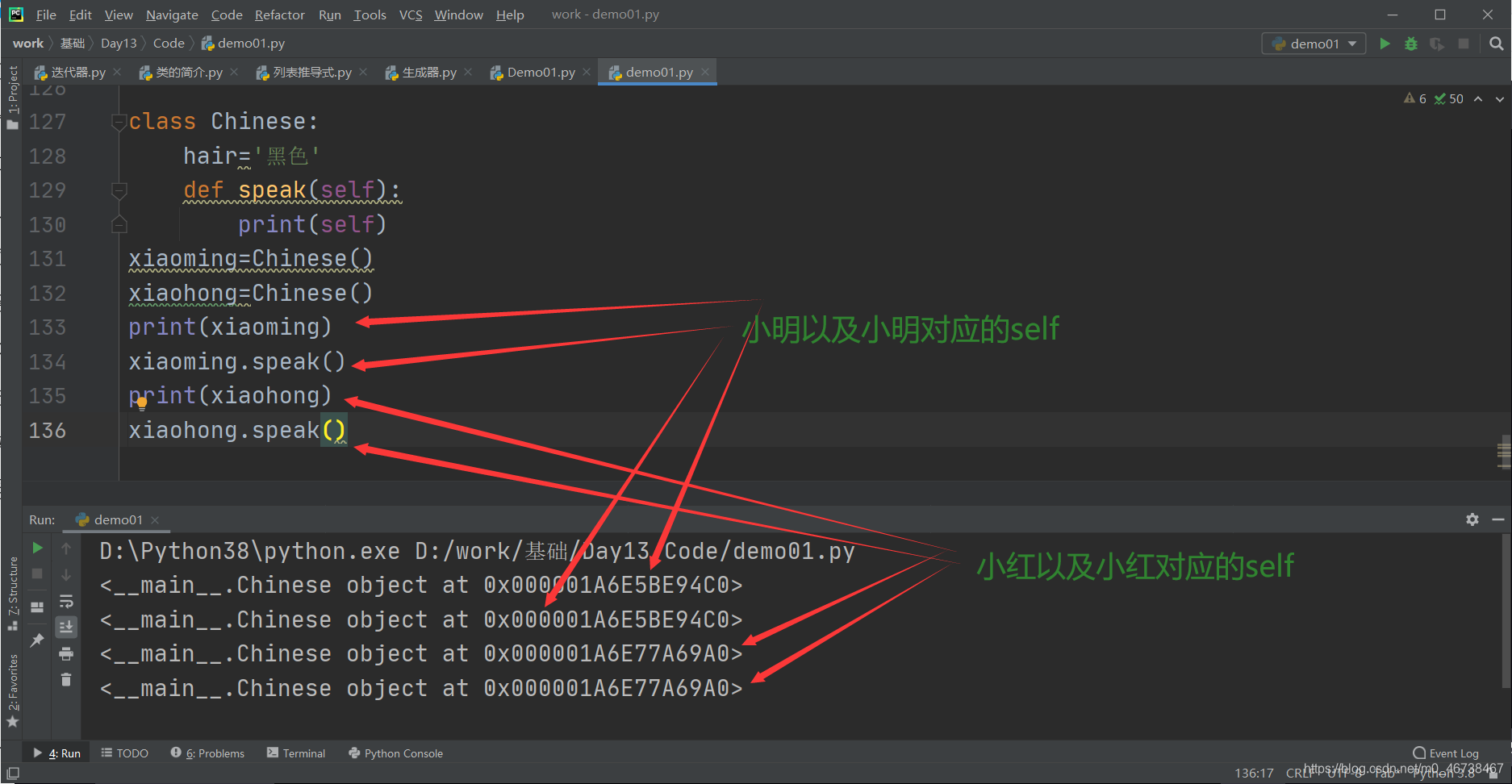The width and height of the screenshot is (1512, 784).
Task: Open the Structure tool window
Action: click(x=12, y=594)
